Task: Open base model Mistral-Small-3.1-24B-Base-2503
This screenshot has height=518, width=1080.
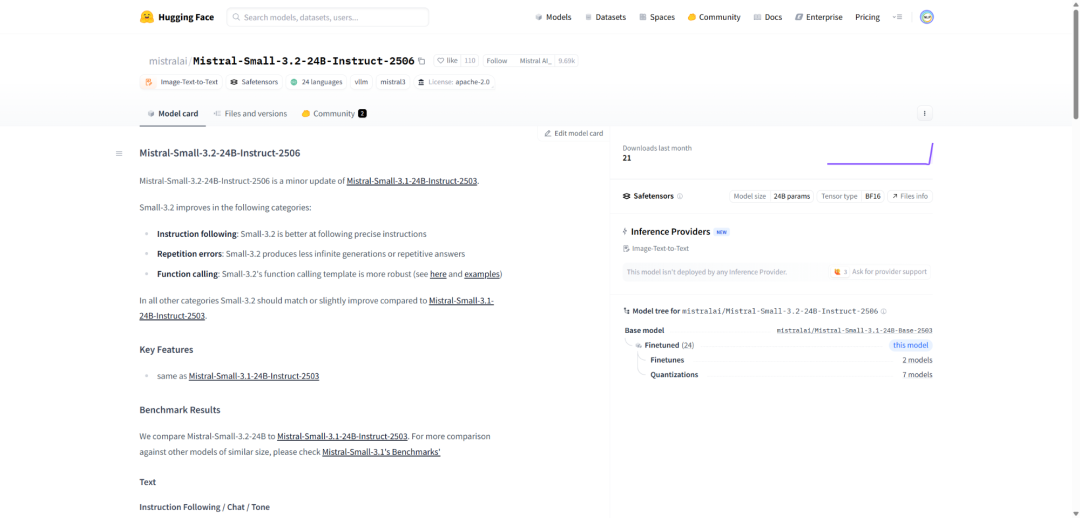Action: (x=855, y=331)
